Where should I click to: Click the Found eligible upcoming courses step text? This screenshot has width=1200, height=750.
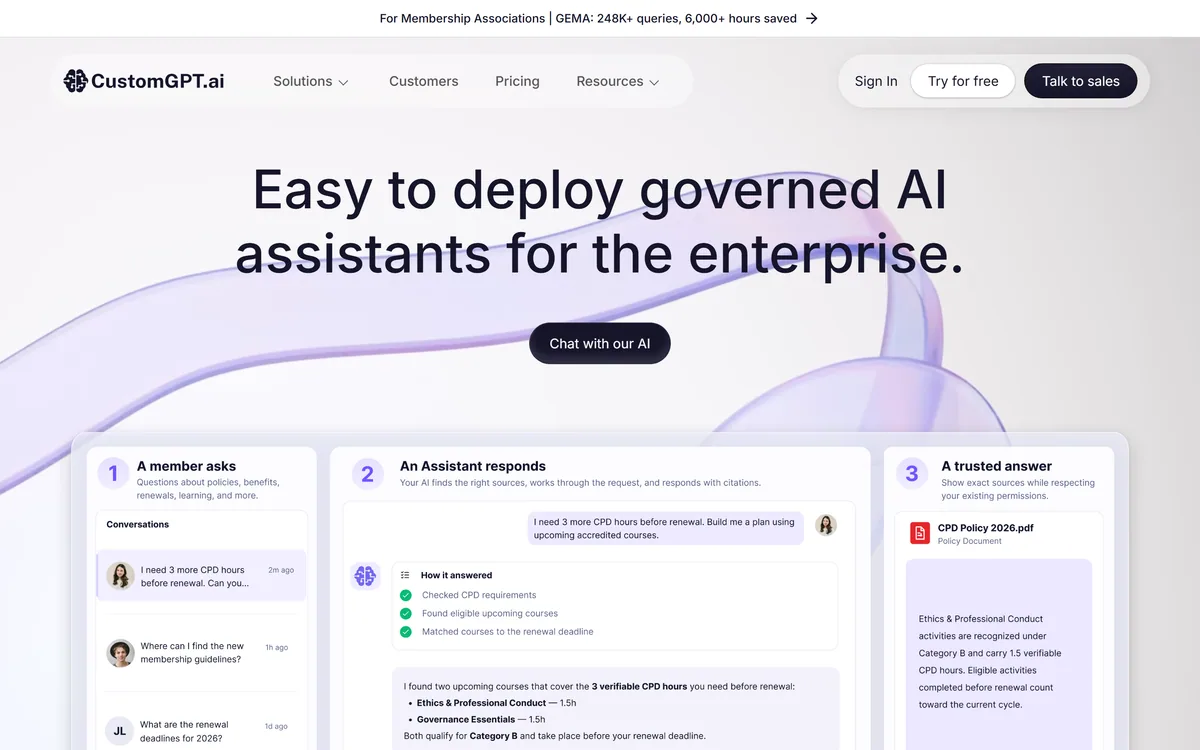tap(490, 613)
